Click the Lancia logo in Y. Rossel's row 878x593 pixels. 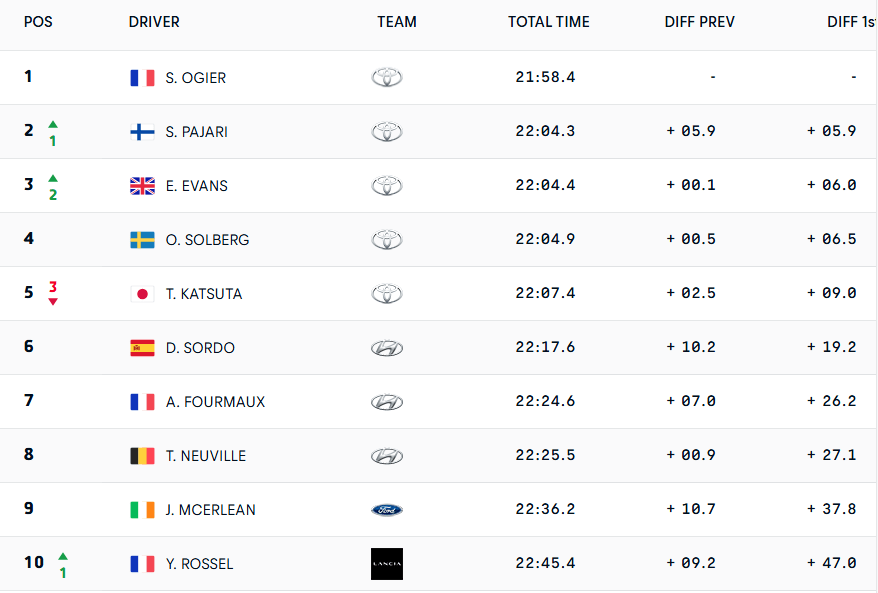(x=386, y=564)
